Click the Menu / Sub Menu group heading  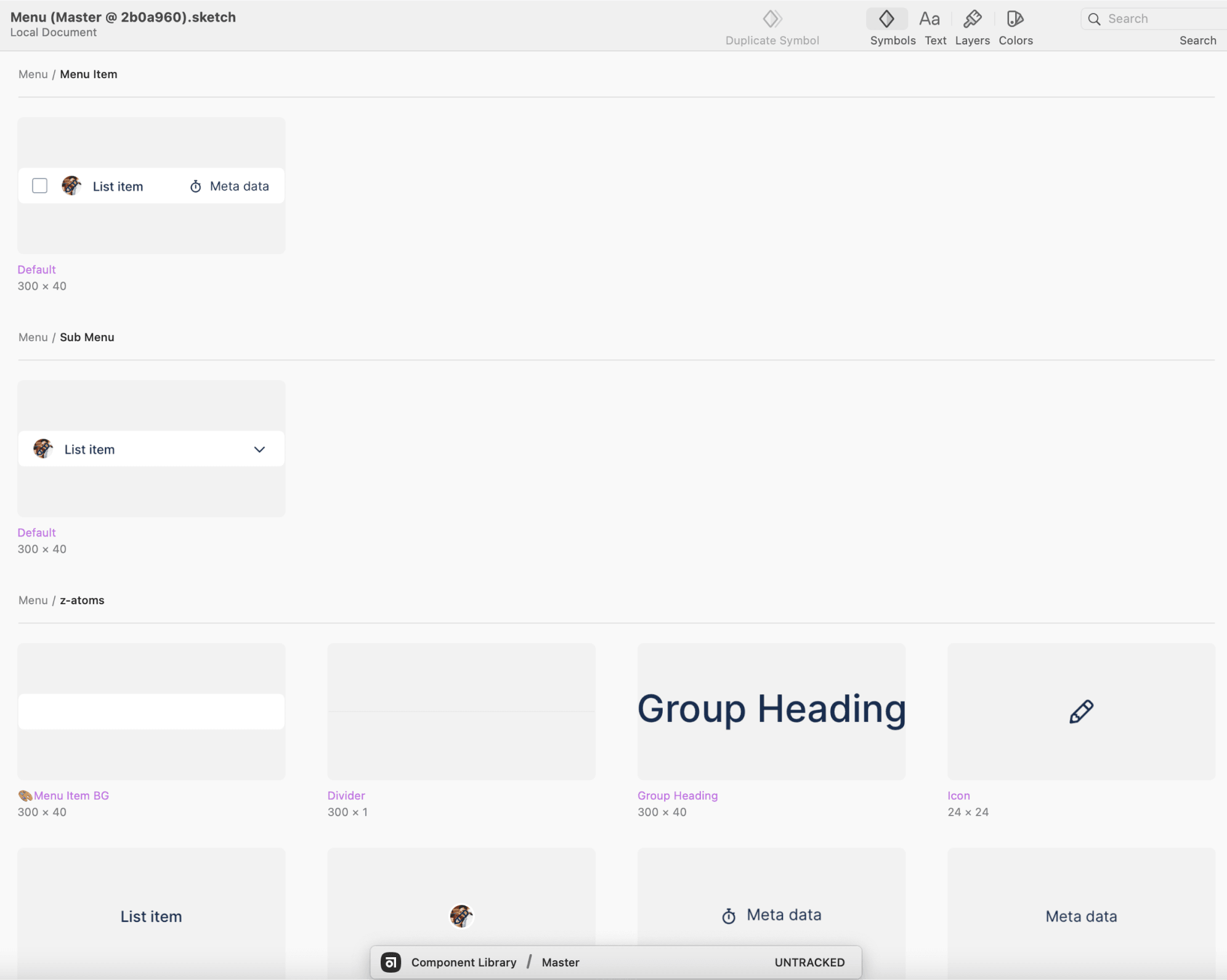tap(67, 337)
